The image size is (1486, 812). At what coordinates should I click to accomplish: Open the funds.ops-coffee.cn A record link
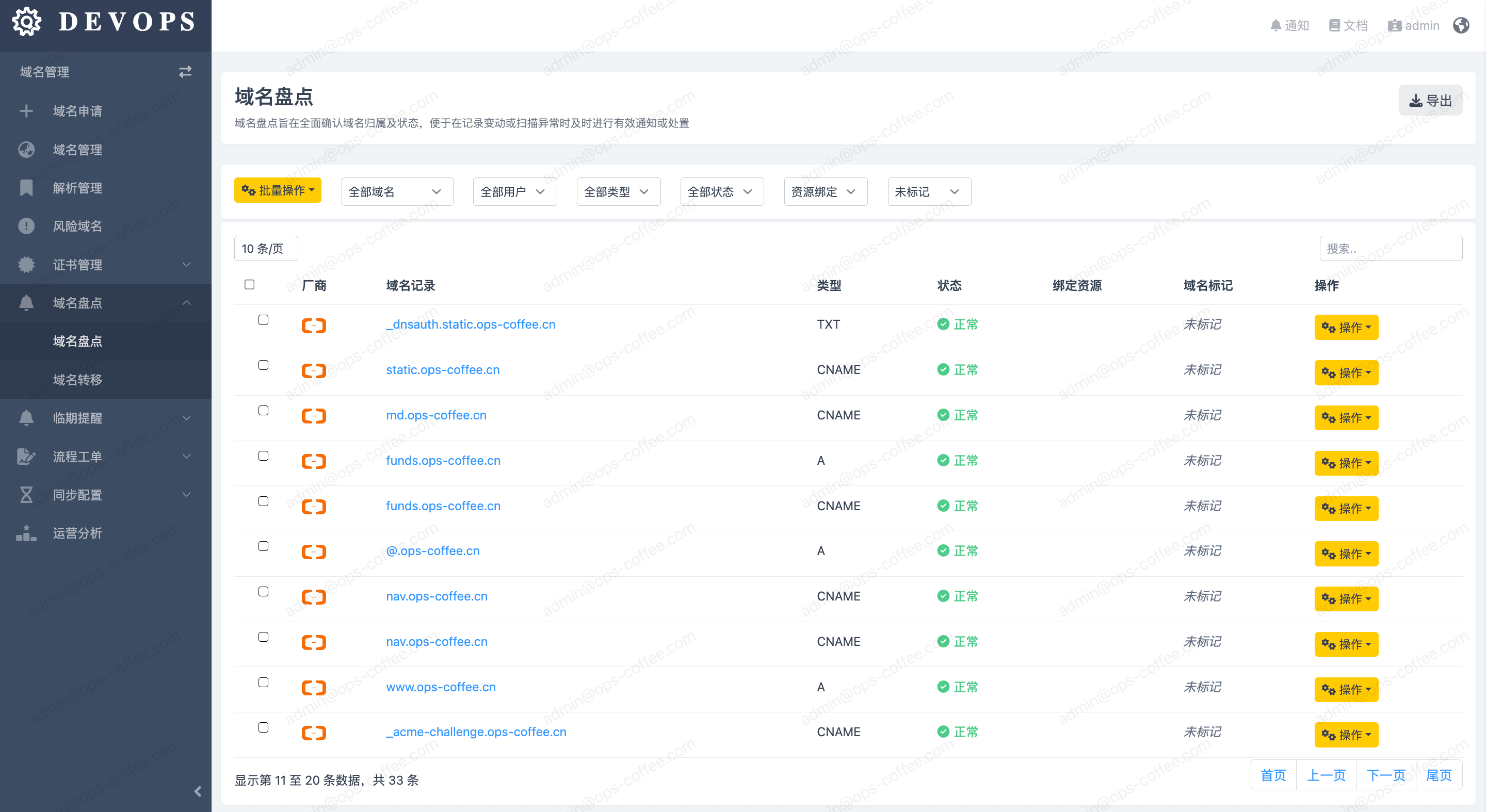pos(443,460)
